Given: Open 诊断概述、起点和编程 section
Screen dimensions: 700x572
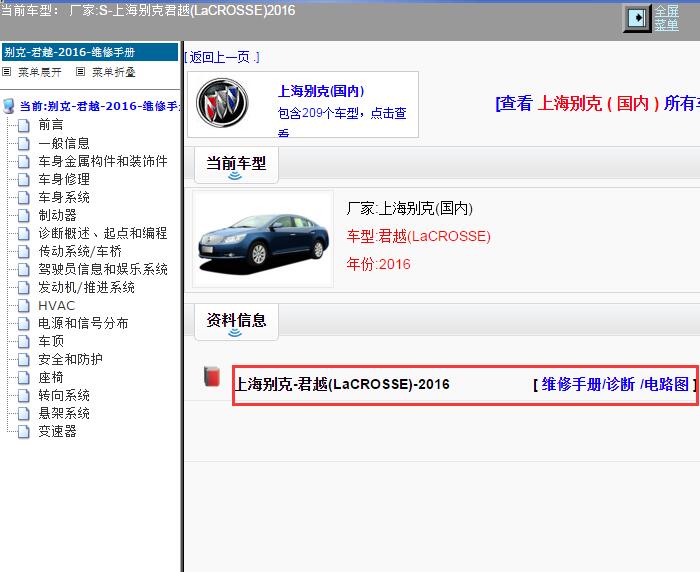Looking at the screenshot, I should (103, 233).
